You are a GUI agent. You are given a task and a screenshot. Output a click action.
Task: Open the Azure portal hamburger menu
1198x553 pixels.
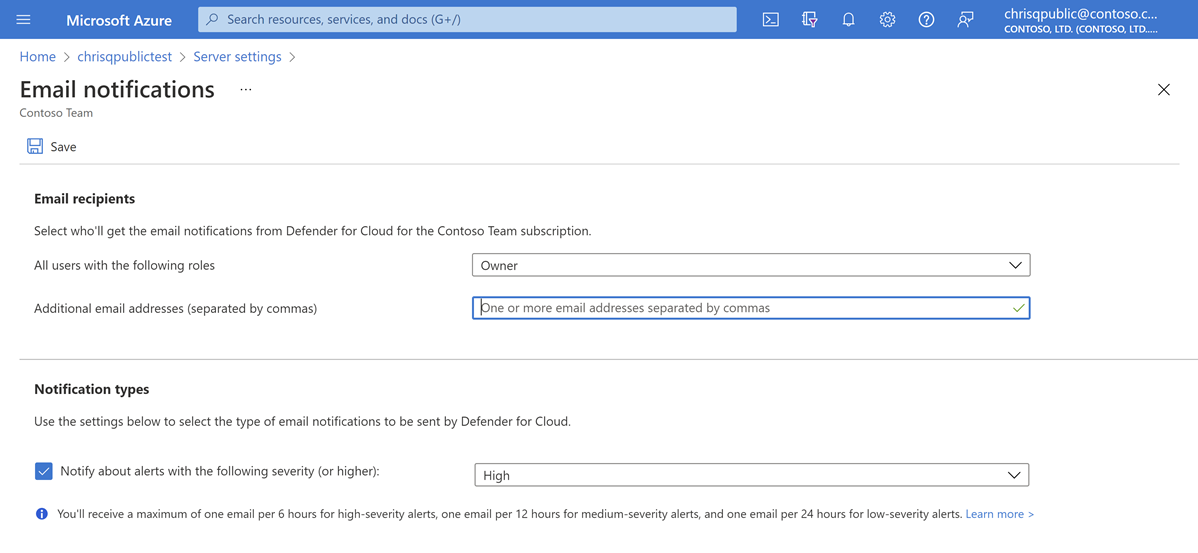(23, 19)
